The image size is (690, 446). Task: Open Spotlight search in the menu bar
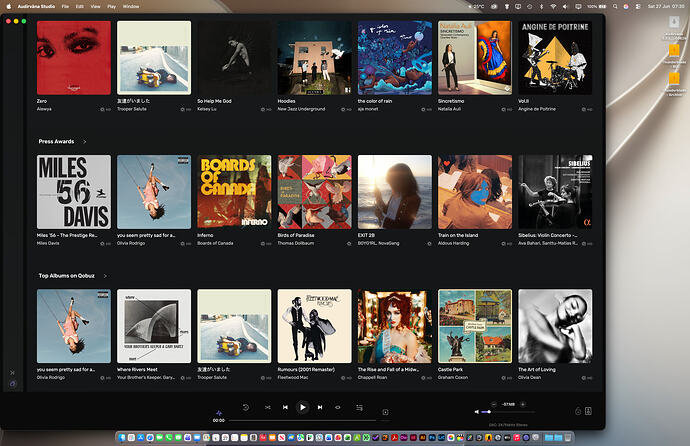[615, 7]
